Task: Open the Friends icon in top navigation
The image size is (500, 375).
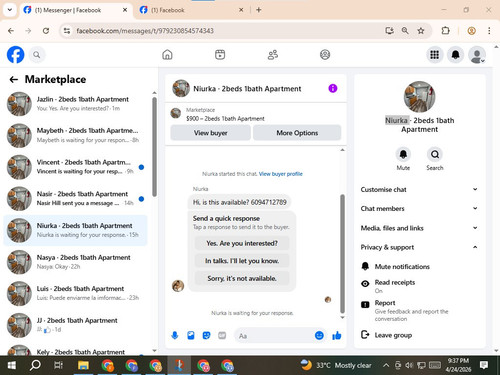Action: pyautogui.click(x=273, y=54)
